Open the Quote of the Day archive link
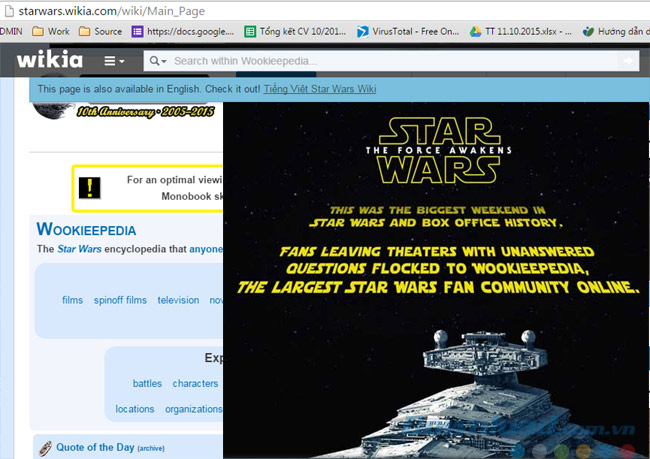 point(151,449)
